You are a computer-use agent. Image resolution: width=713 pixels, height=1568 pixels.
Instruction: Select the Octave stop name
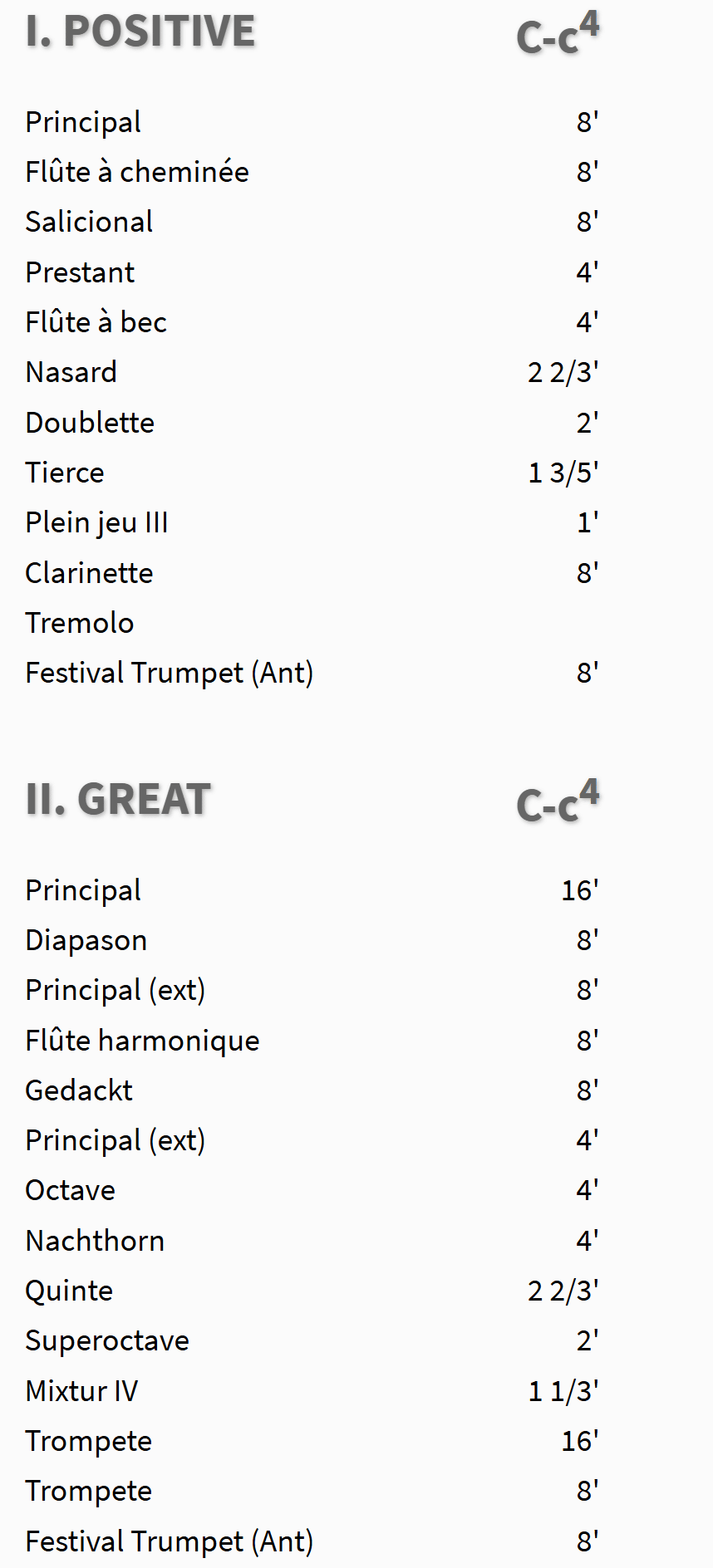[x=71, y=1190]
